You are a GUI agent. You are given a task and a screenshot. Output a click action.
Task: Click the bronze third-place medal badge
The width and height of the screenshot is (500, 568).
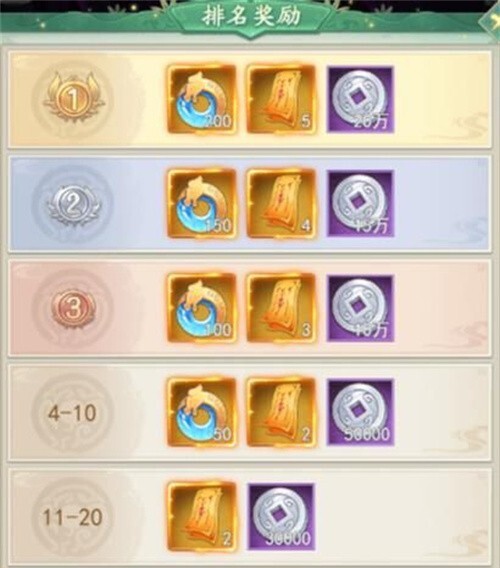click(x=74, y=308)
